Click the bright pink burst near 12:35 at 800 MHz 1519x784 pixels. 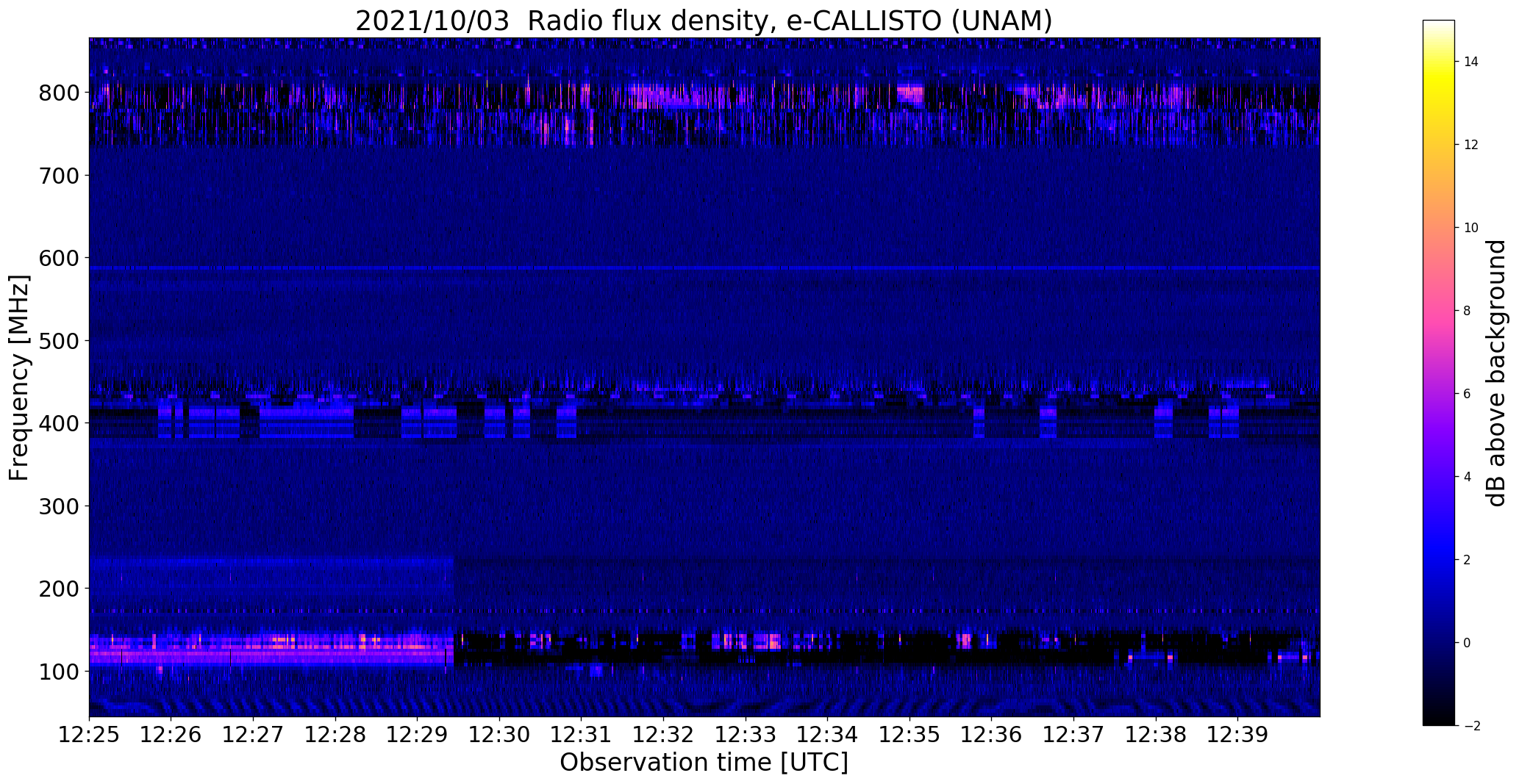click(x=911, y=94)
